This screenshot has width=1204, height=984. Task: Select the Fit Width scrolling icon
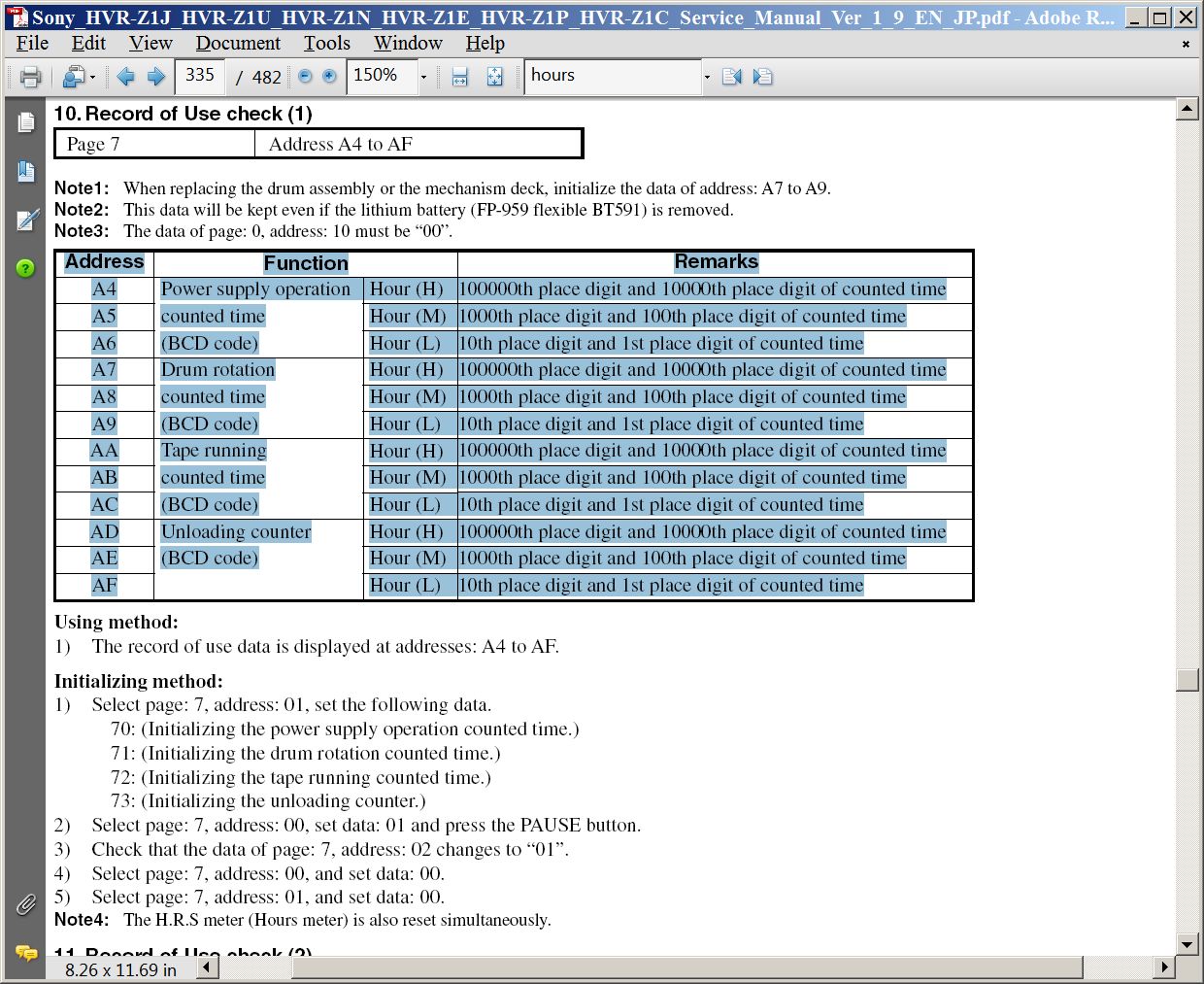click(x=460, y=77)
